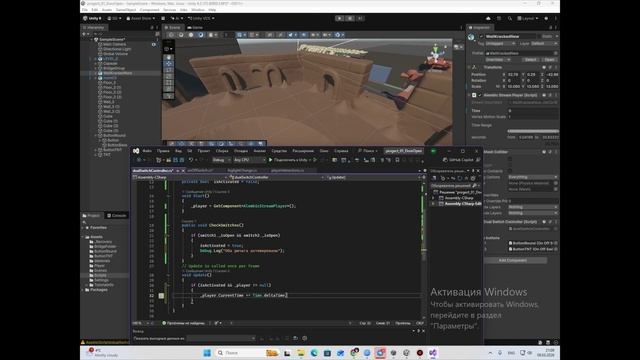This screenshot has width=640, height=360.
Task: Click Undo arrow in Visual Studio toolbar
Action: (x=190, y=160)
